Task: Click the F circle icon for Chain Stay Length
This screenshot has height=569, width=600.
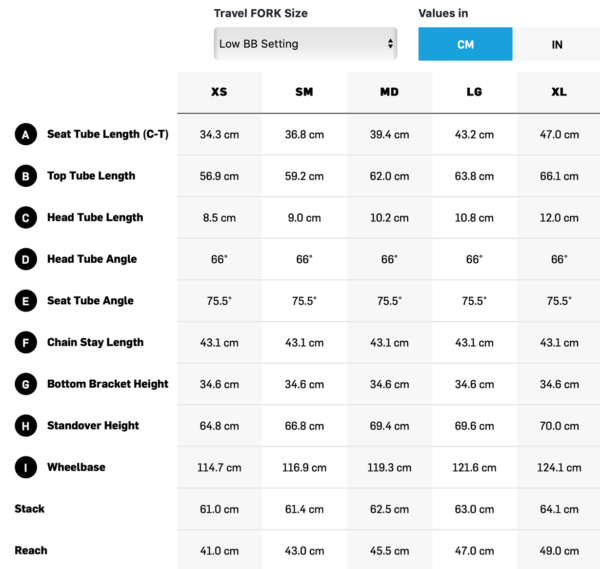Action: coord(25,343)
